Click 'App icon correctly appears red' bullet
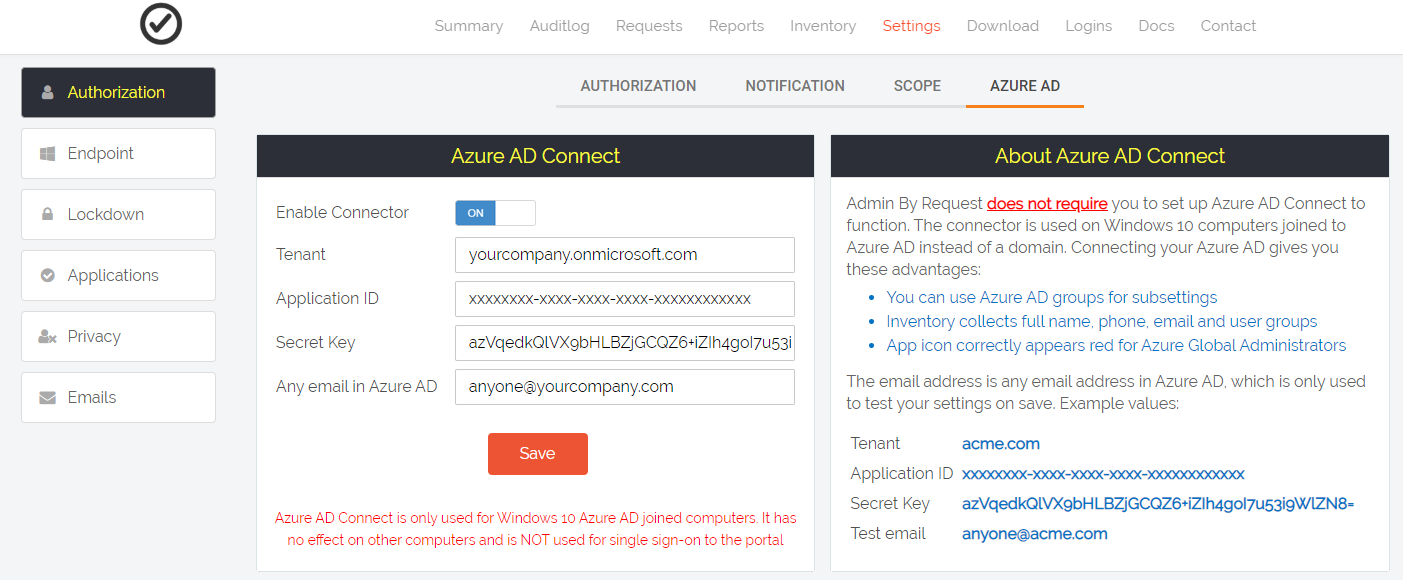 (1116, 345)
